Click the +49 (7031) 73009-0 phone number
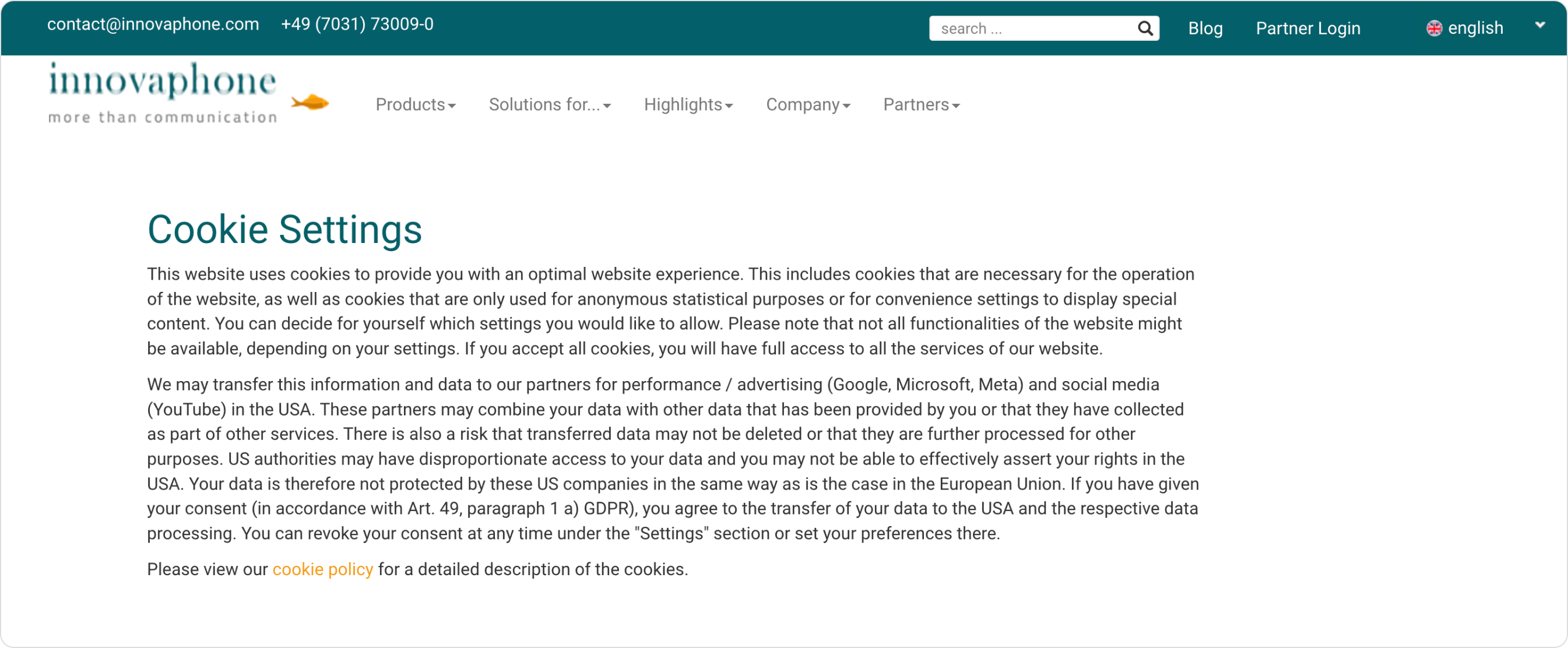Viewport: 1568px width, 648px height. click(x=357, y=24)
